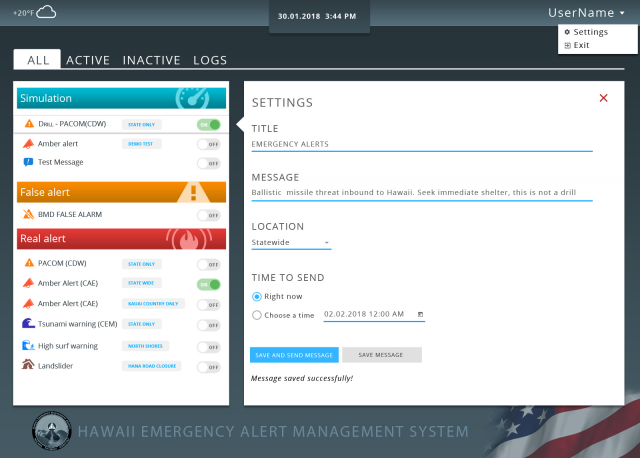The height and width of the screenshot is (458, 640).
Task: Click the PACOM (CDW) warning triangle icon
Action: (x=29, y=262)
